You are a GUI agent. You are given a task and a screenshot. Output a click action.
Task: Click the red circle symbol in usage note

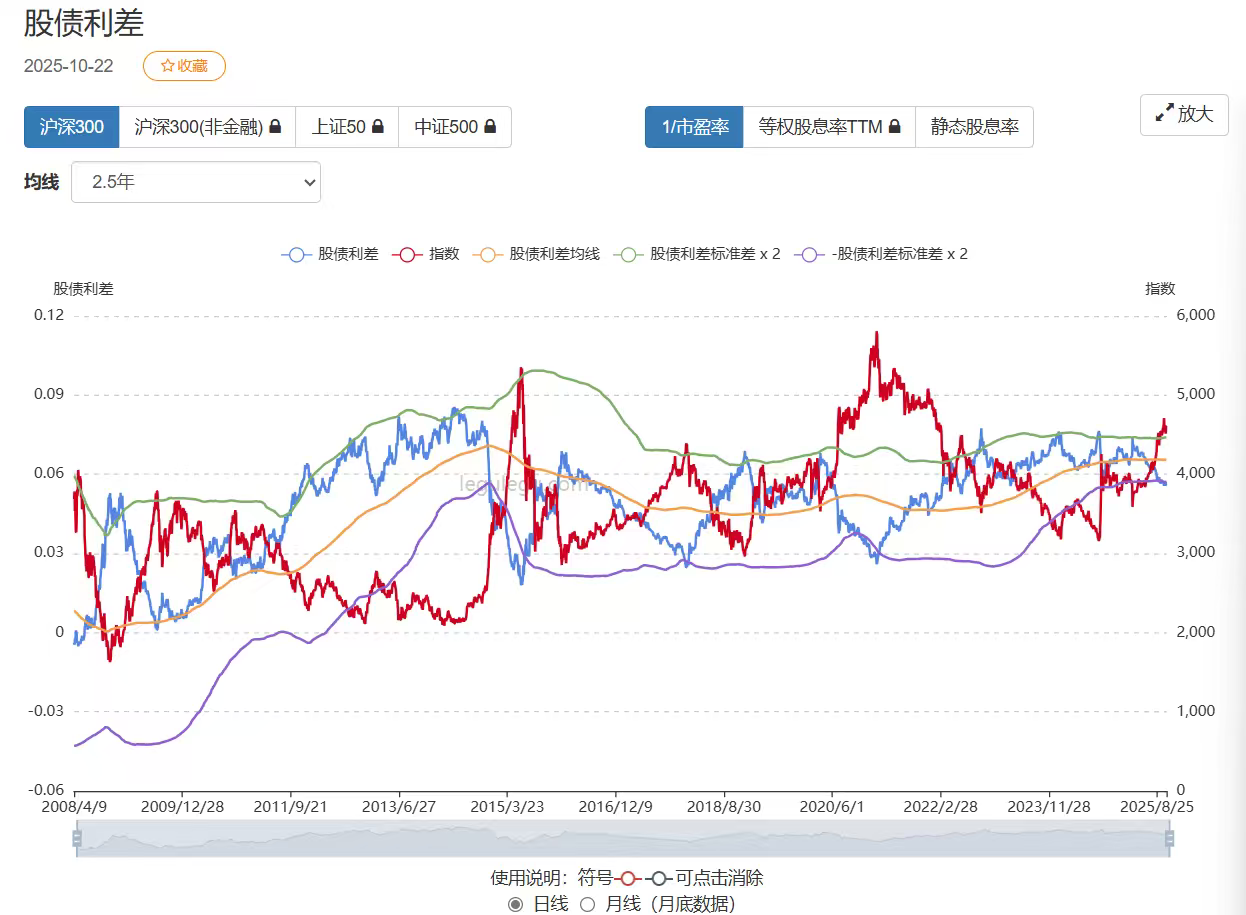coord(628,879)
